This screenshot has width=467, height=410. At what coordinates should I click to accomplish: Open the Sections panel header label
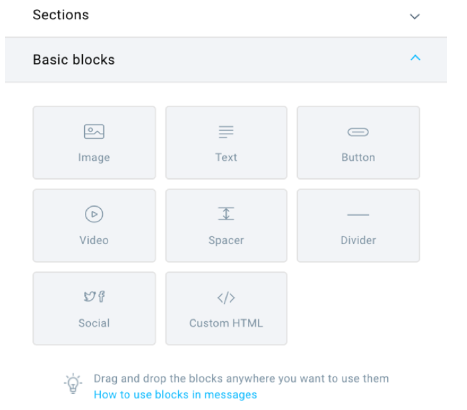pos(61,15)
